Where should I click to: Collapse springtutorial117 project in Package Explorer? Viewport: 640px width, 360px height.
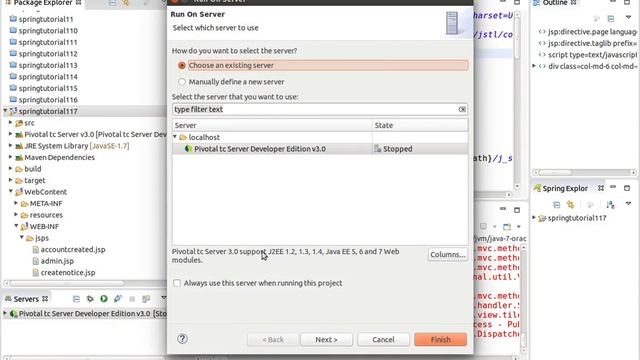[x=5, y=111]
